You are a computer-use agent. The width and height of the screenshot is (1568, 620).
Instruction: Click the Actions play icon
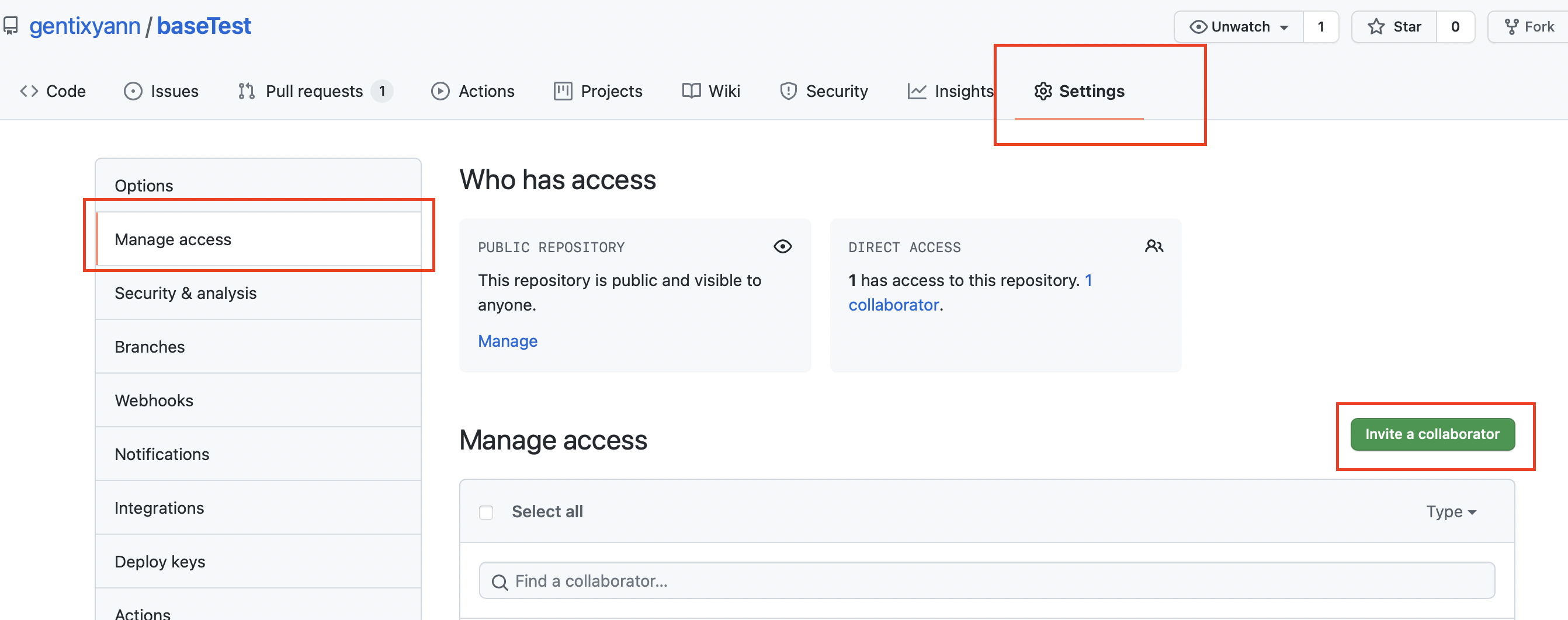click(x=440, y=91)
